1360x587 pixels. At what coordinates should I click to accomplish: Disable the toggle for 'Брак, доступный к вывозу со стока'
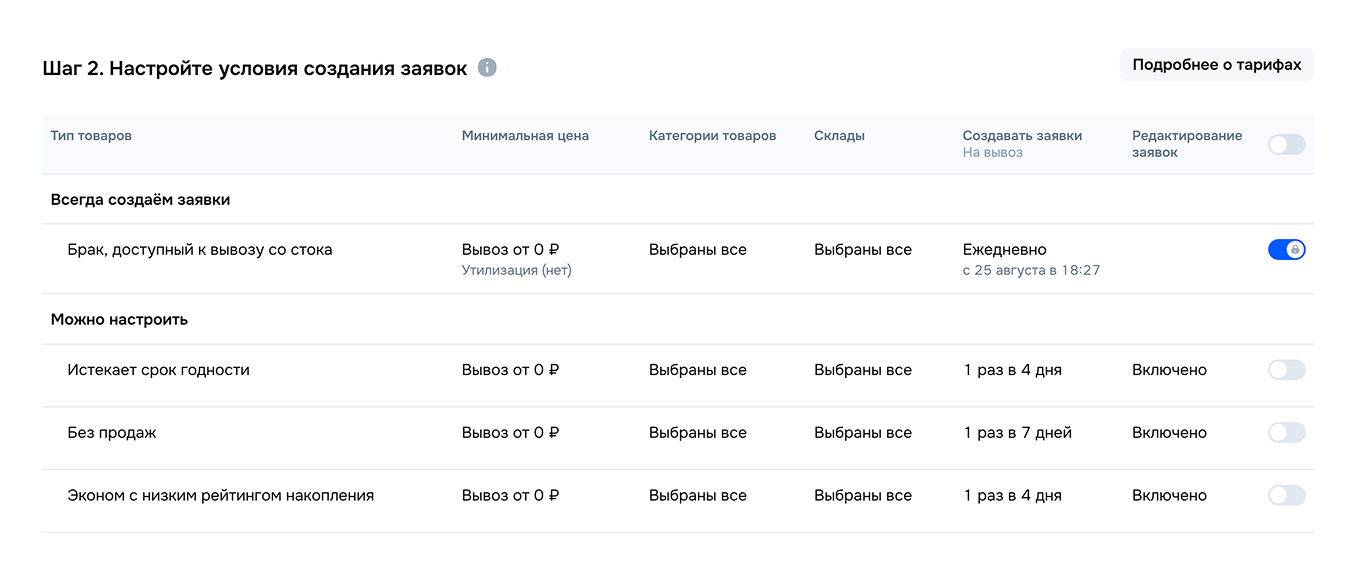[1287, 249]
